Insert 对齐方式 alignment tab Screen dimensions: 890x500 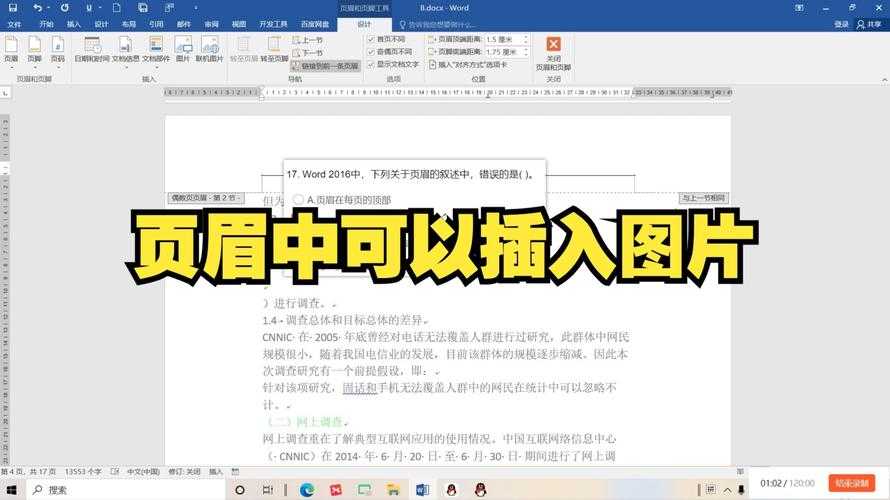coord(468,65)
